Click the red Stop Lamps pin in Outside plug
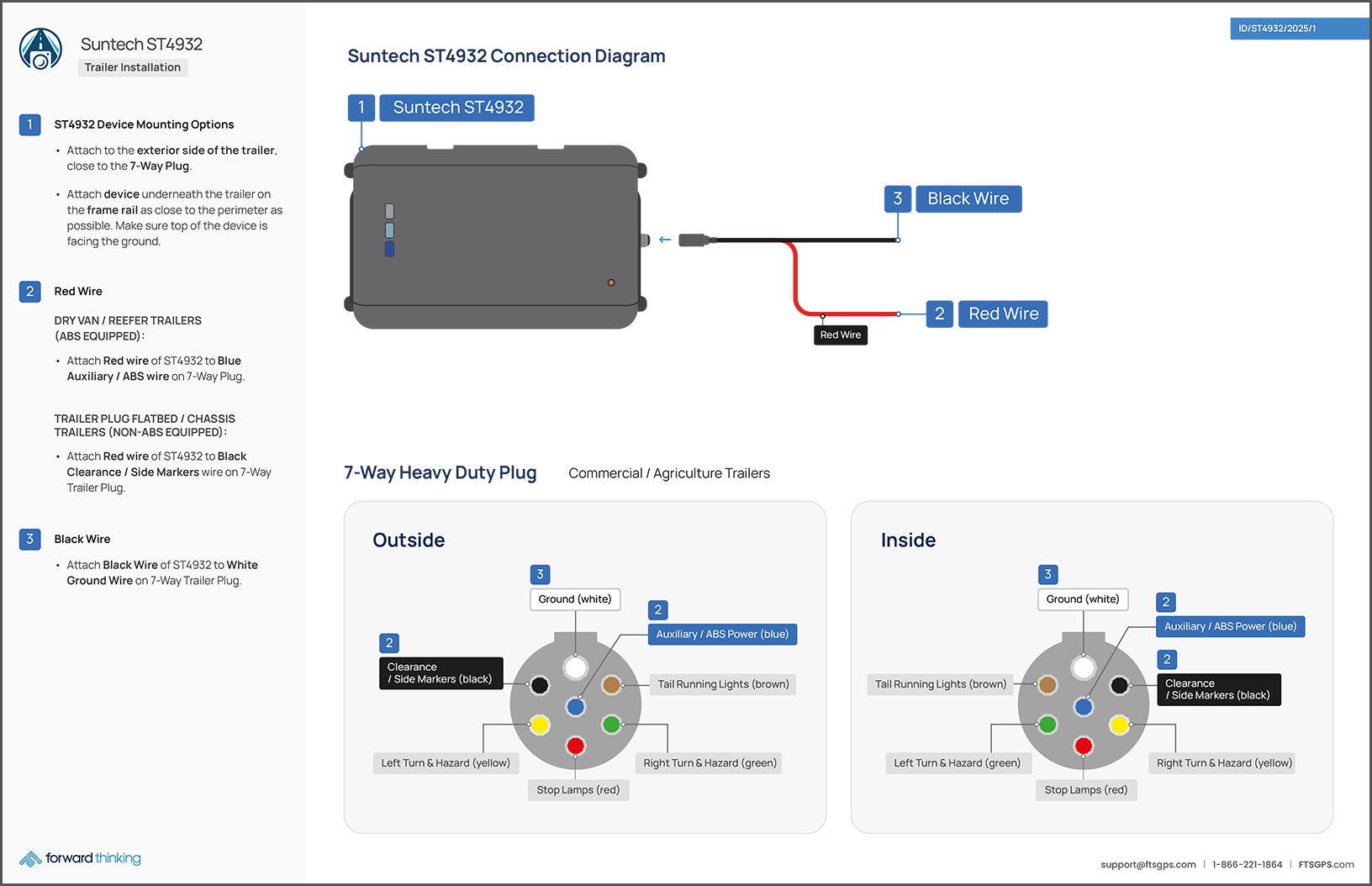The height and width of the screenshot is (886, 1372). (576, 746)
